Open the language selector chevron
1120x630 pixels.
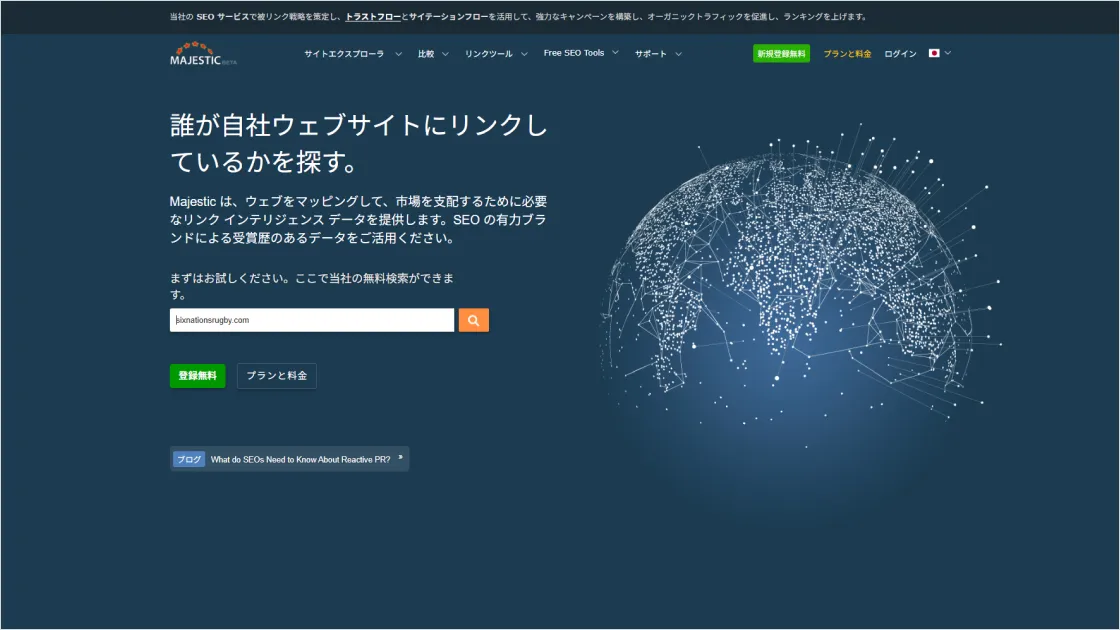[x=948, y=53]
